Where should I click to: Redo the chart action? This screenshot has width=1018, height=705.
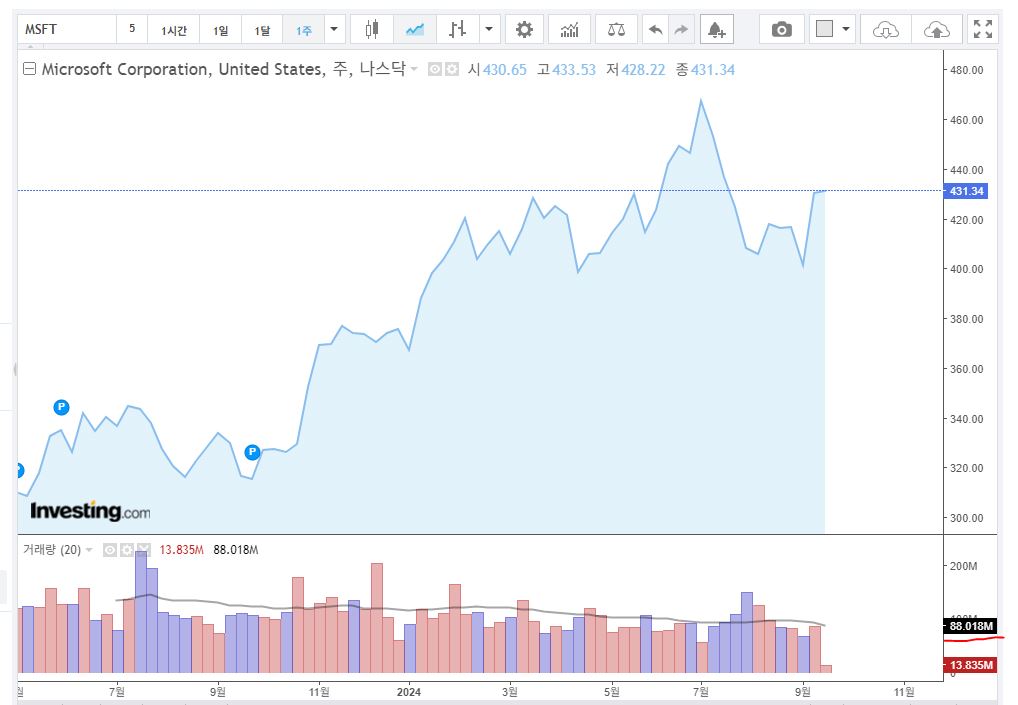tap(681, 29)
